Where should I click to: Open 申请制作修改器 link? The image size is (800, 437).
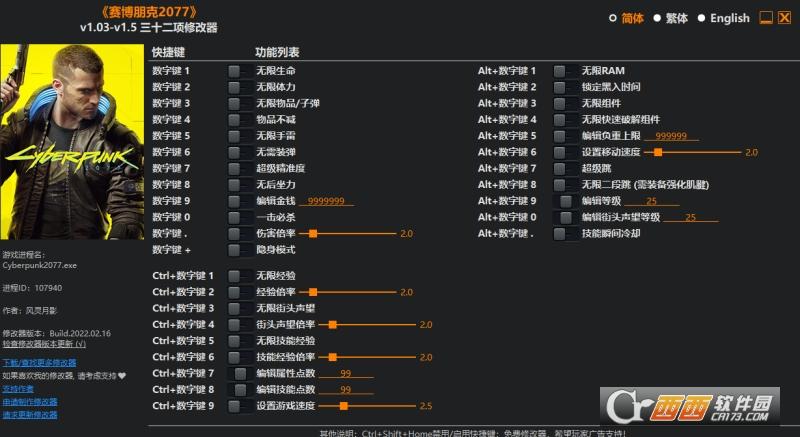click(30, 402)
